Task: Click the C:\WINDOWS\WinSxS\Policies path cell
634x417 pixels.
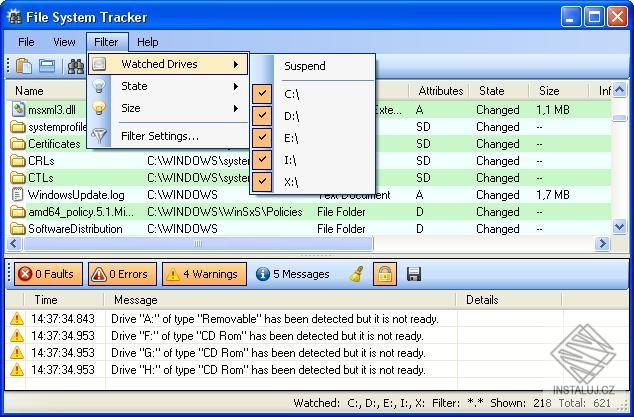Action: coord(224,212)
